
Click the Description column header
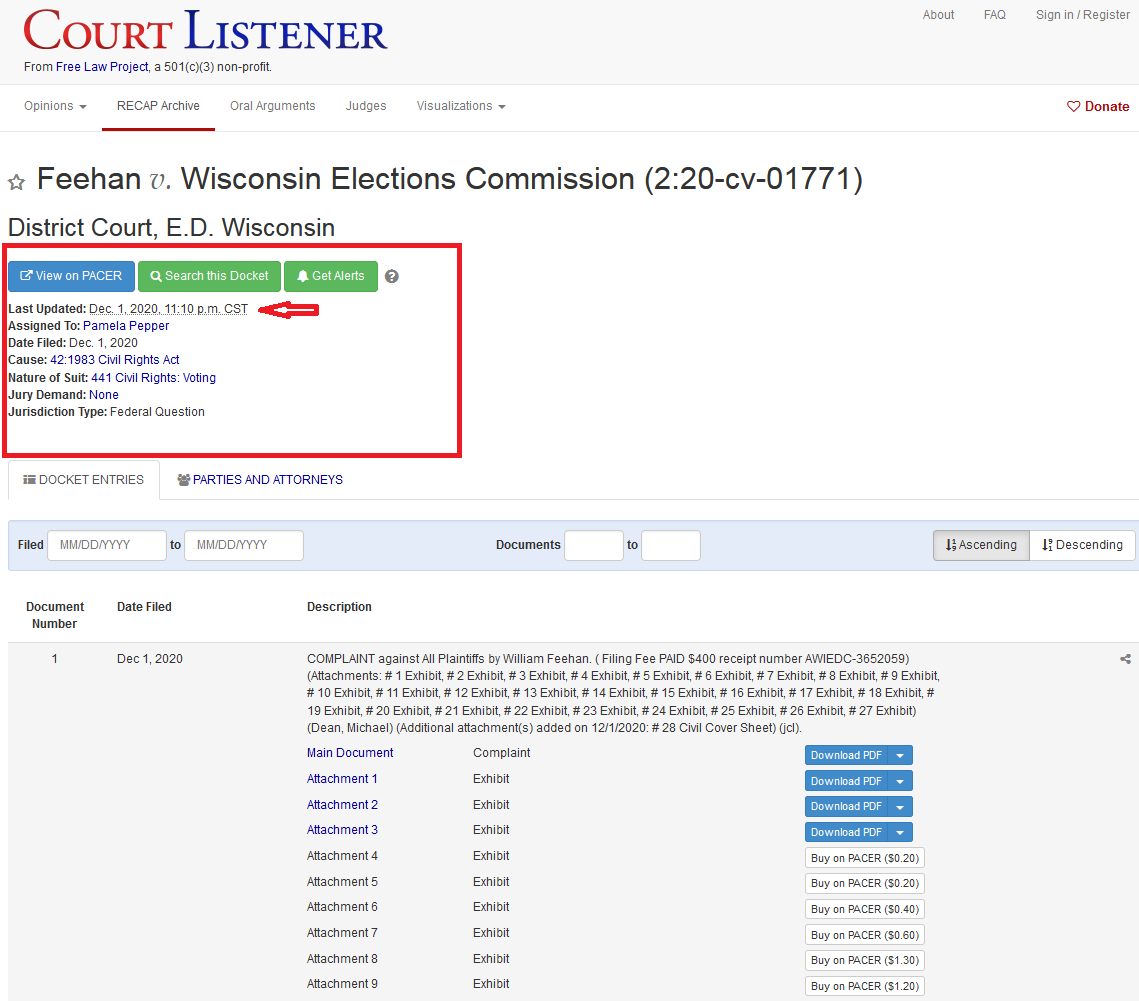[339, 607]
